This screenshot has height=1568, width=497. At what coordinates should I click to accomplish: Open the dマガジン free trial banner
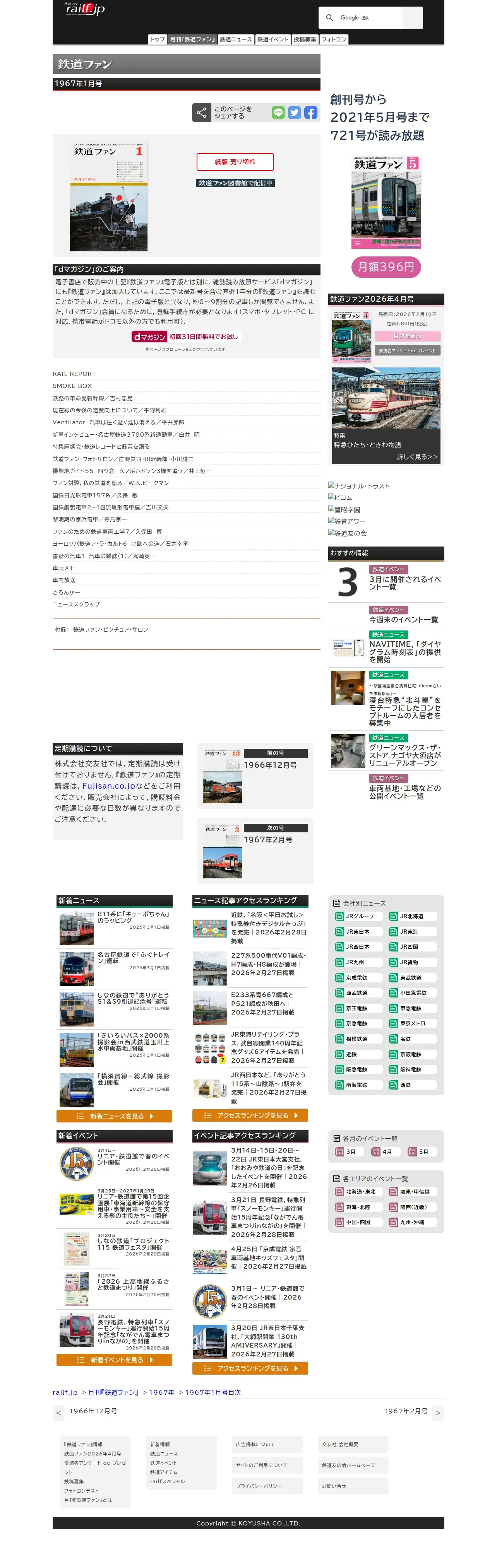coord(187,336)
